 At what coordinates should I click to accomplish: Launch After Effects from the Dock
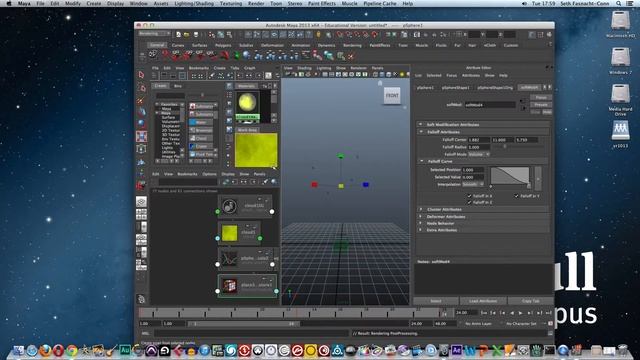(457, 350)
